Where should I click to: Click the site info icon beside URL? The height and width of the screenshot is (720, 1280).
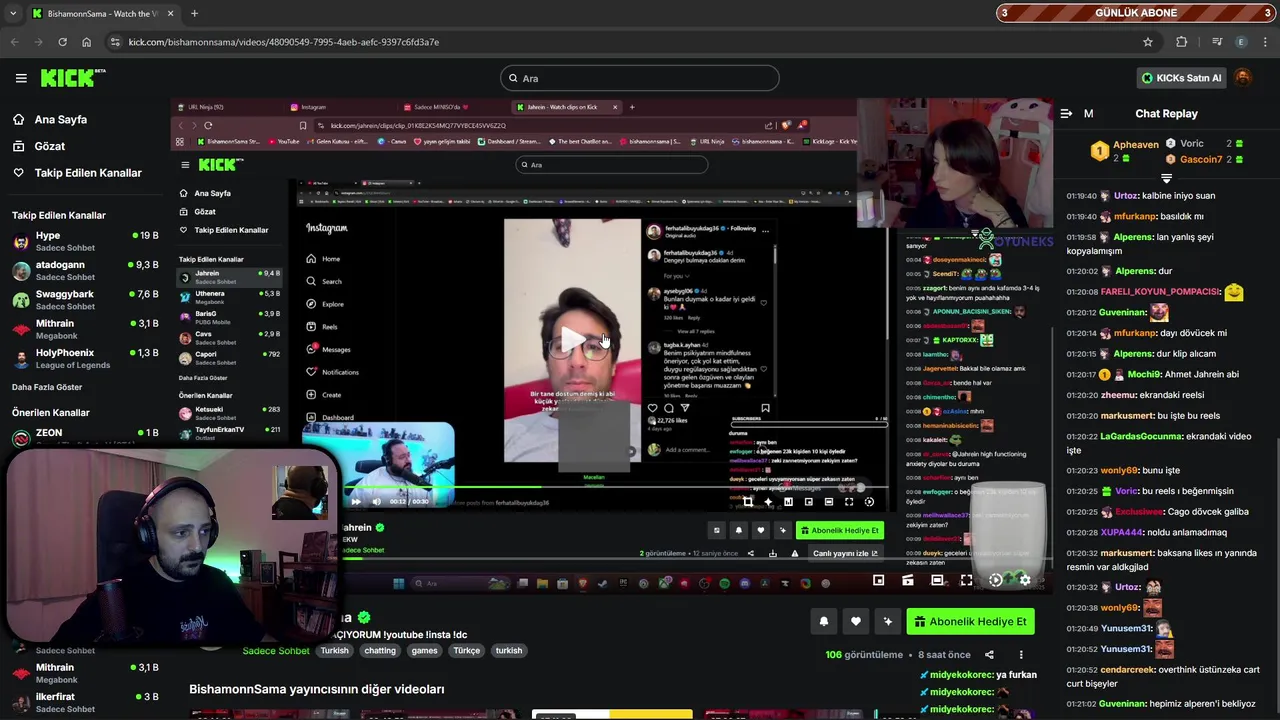point(115,42)
